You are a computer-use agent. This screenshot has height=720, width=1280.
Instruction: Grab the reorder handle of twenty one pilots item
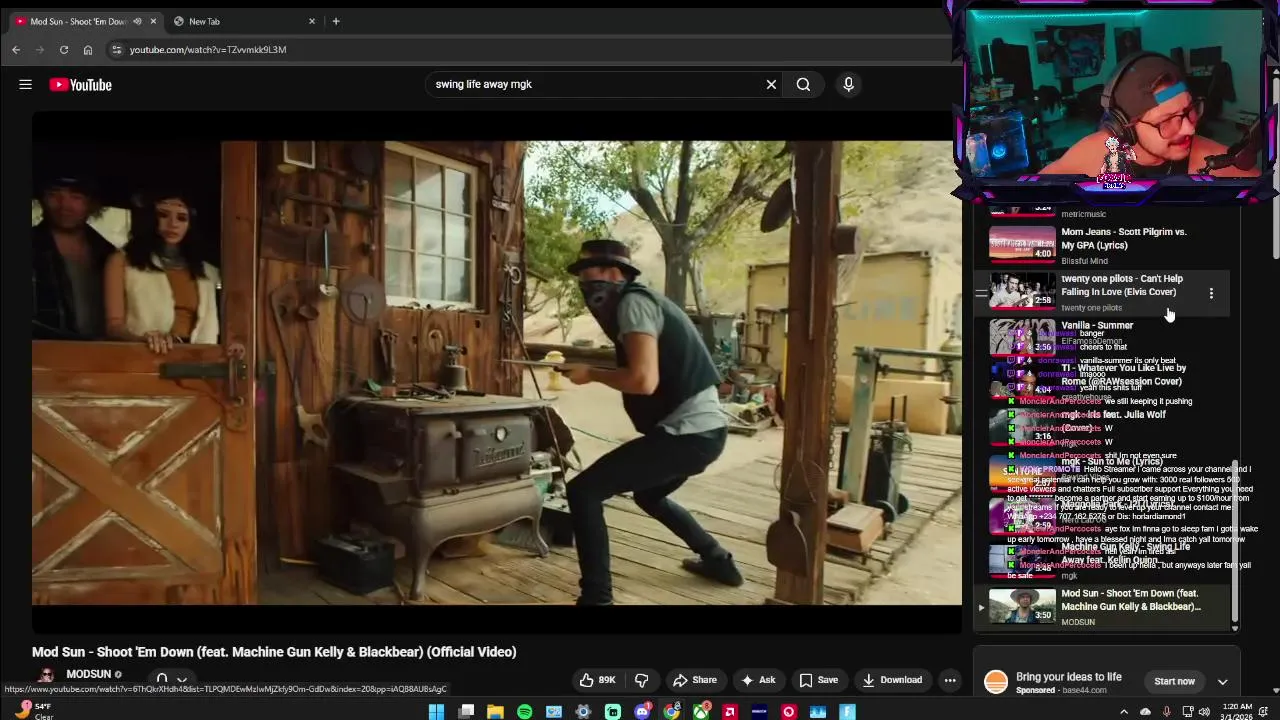tap(981, 293)
